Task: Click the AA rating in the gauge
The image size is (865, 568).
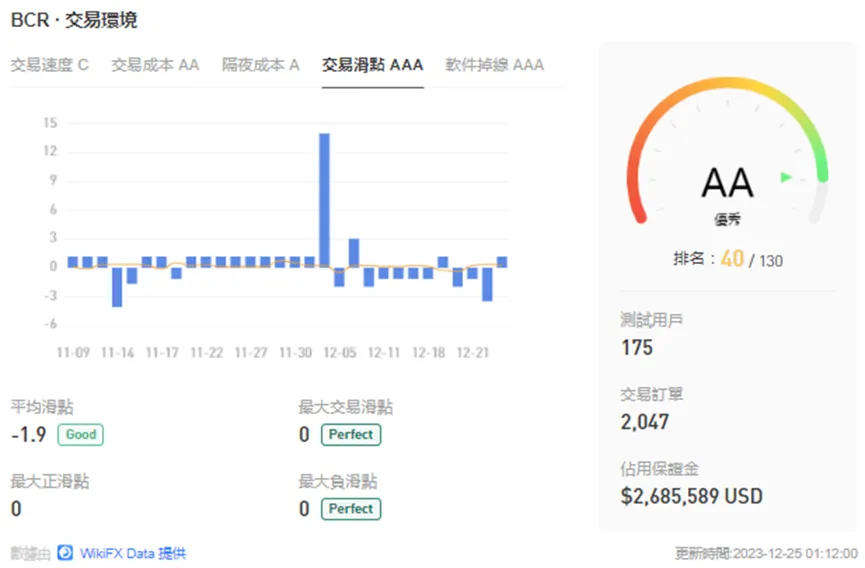Action: coord(727,183)
